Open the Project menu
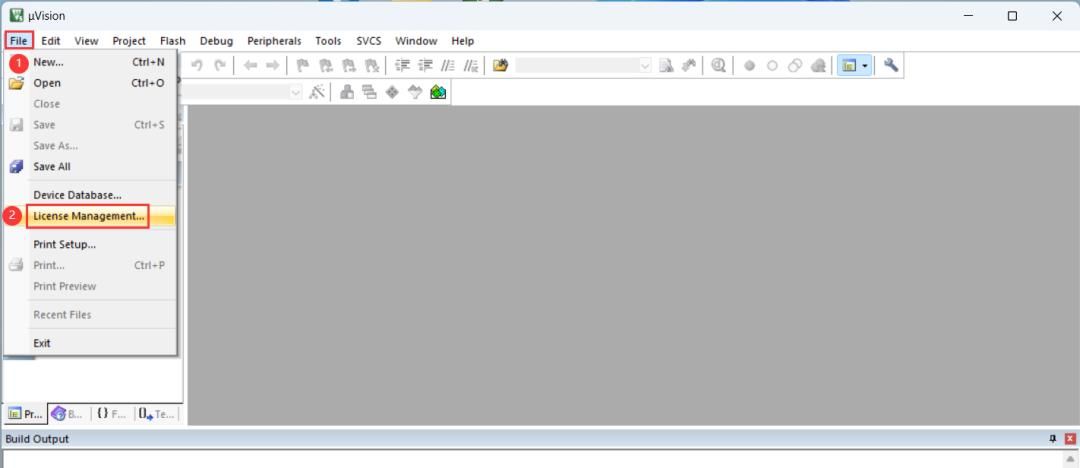 pyautogui.click(x=129, y=41)
